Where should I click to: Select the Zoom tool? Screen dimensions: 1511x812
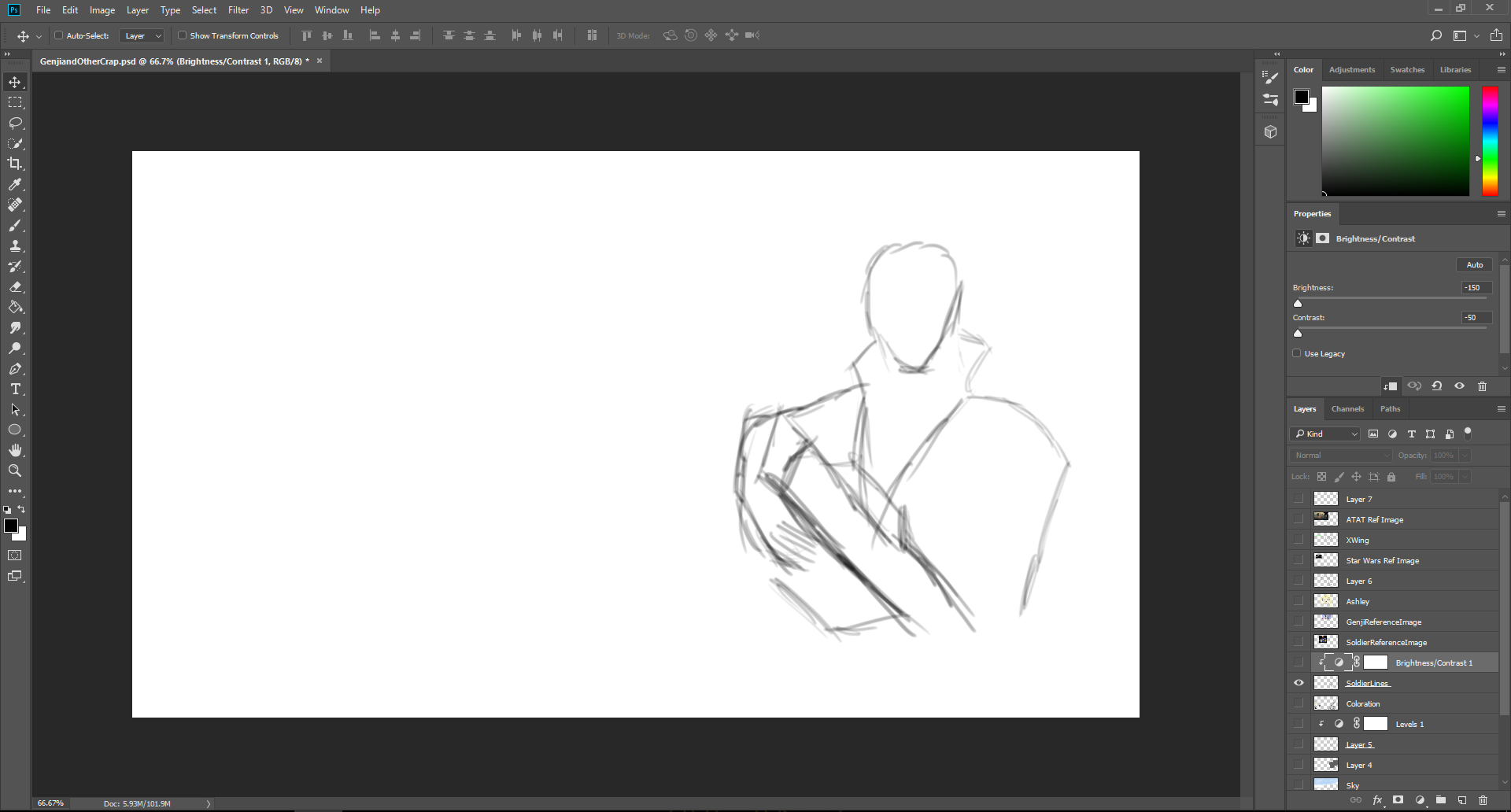coord(15,471)
